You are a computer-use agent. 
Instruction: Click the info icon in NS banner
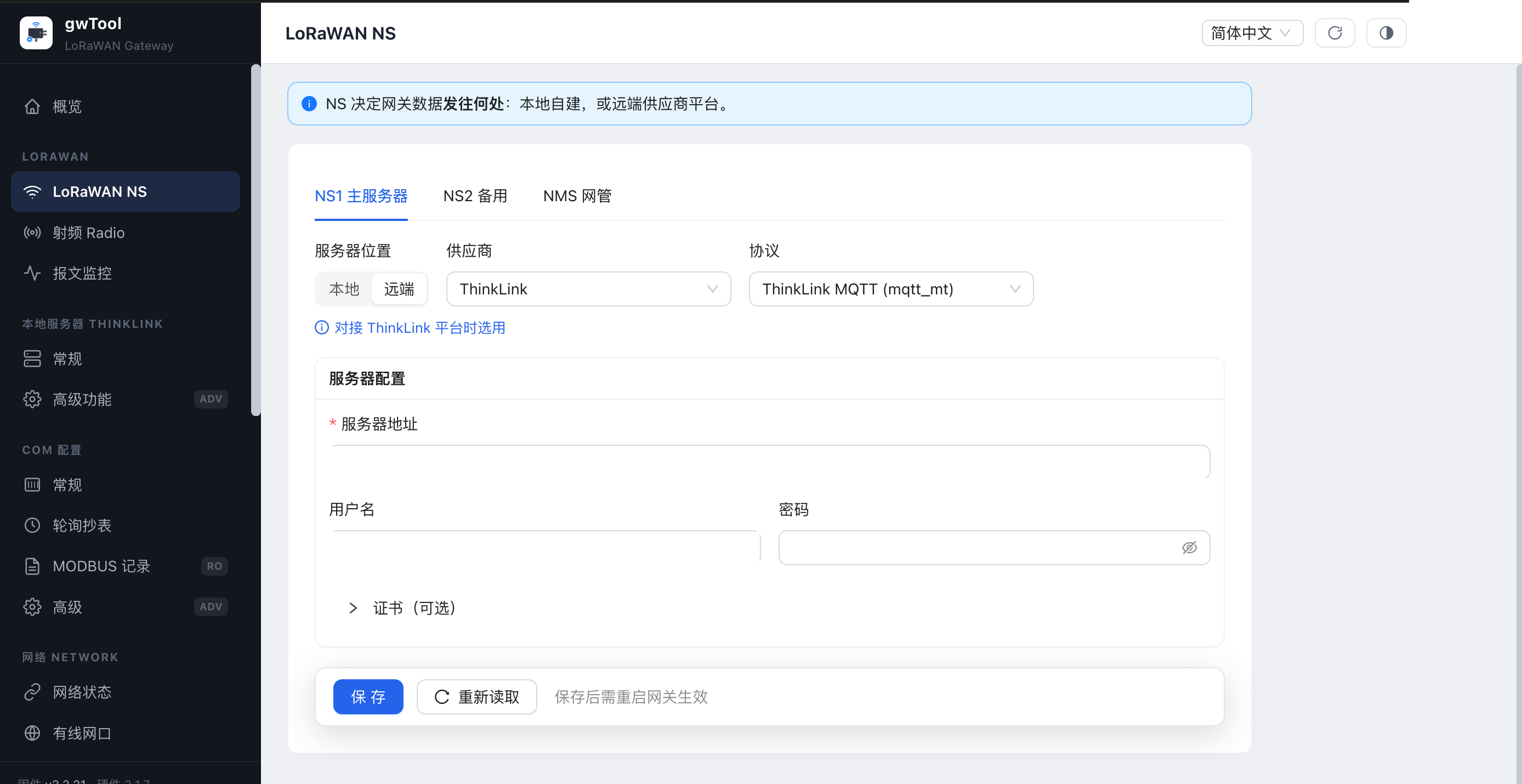click(309, 104)
